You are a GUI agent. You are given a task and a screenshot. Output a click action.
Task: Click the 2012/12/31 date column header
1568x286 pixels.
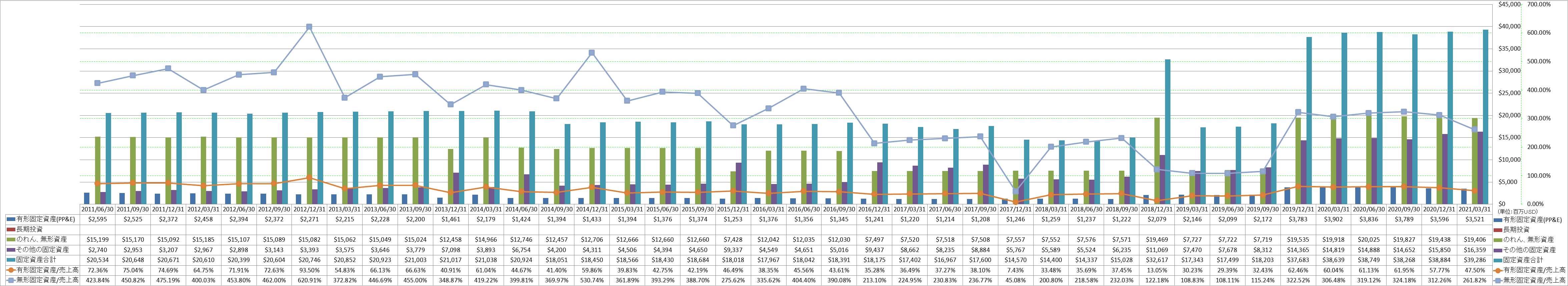point(309,209)
